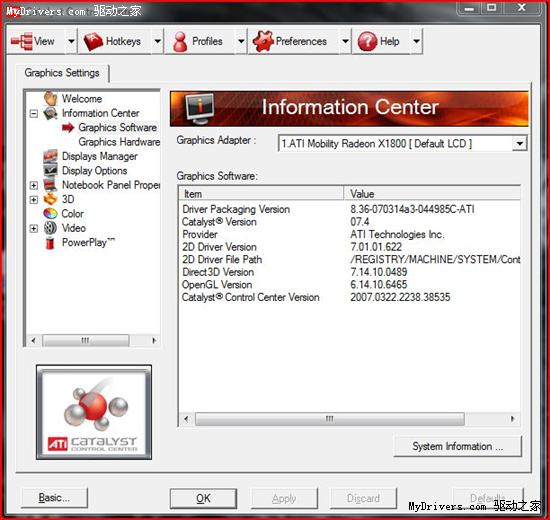The image size is (550, 520).
Task: Click the OK button
Action: pos(203,498)
